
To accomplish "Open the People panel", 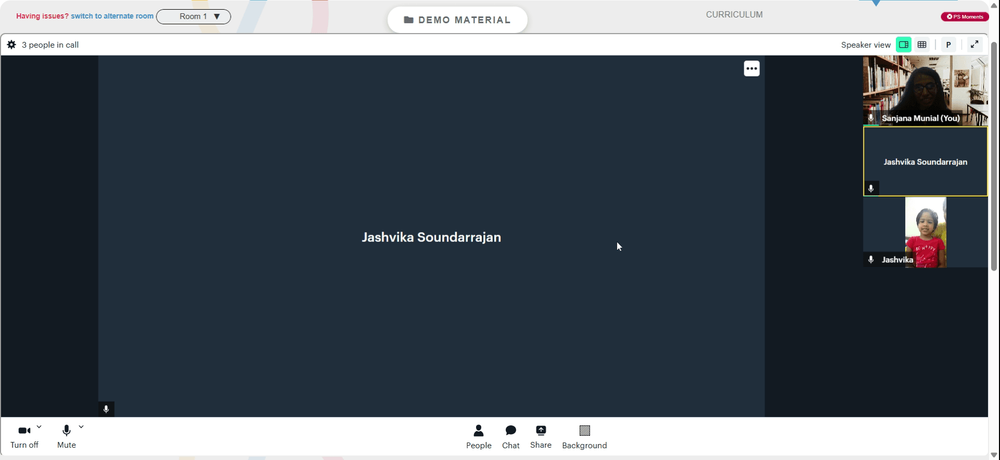I will pyautogui.click(x=478, y=437).
